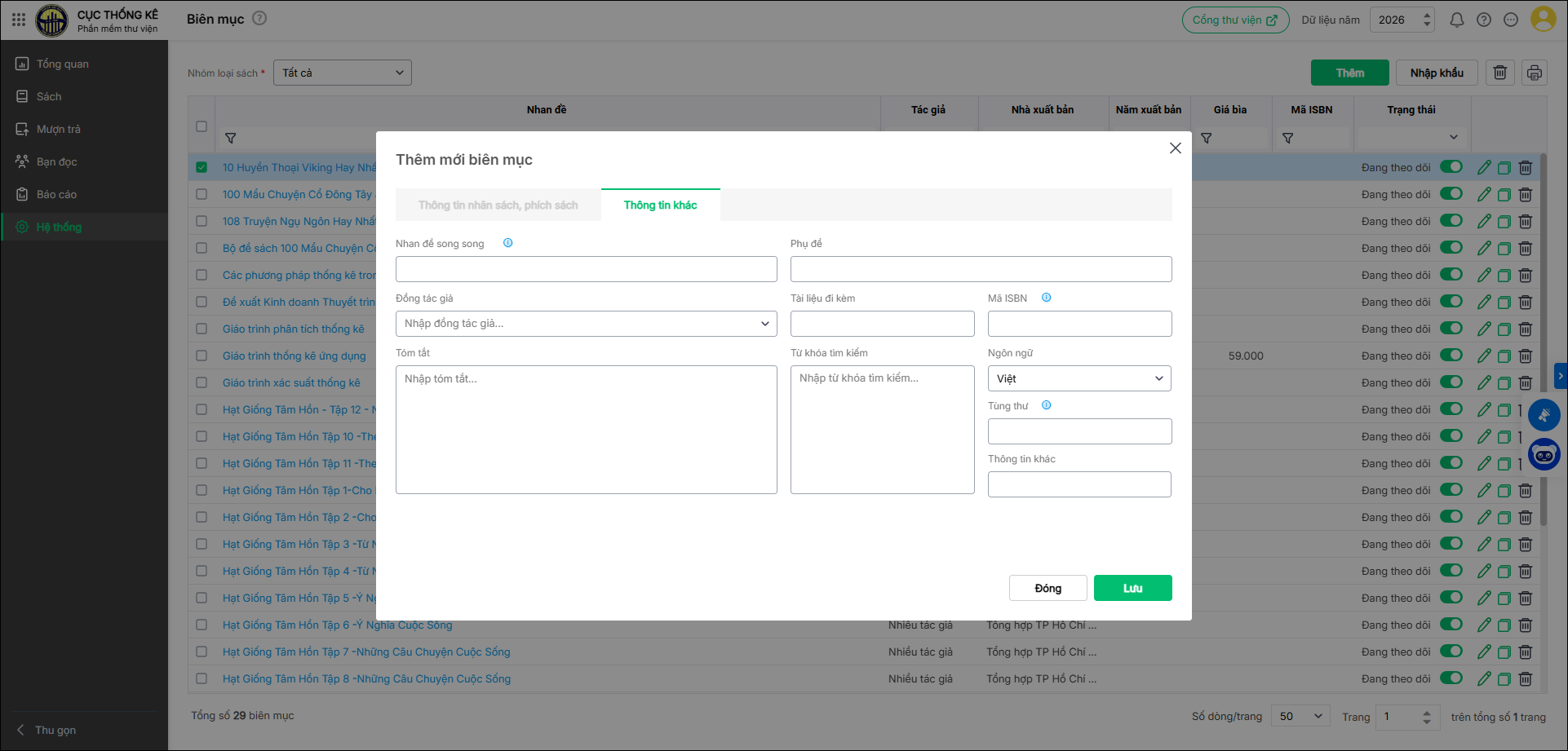Switch to Thông tin nhãn sách, phích sách tab
The image size is (1568, 751).
[x=498, y=205]
